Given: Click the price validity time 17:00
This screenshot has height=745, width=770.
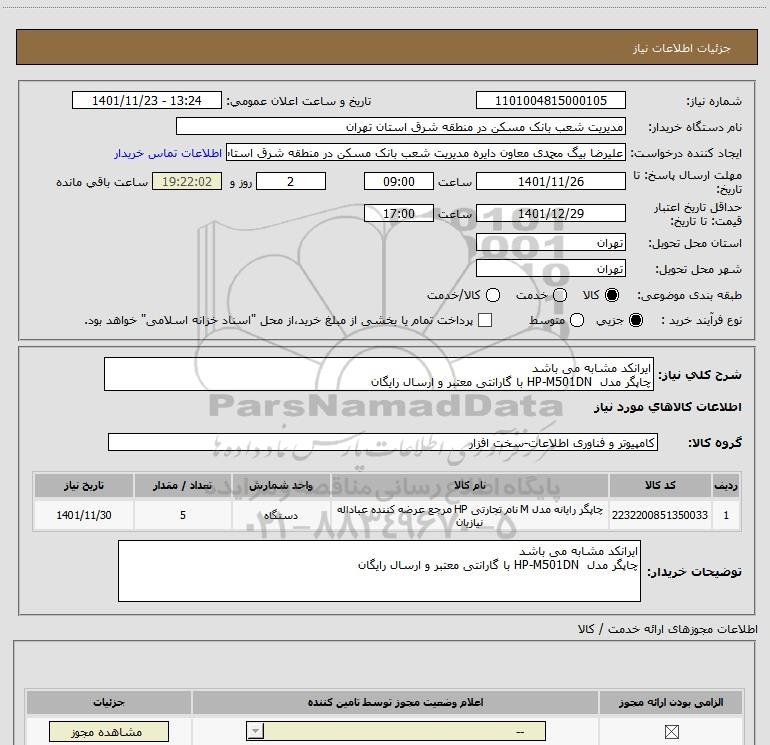Looking at the screenshot, I should pos(399,213).
